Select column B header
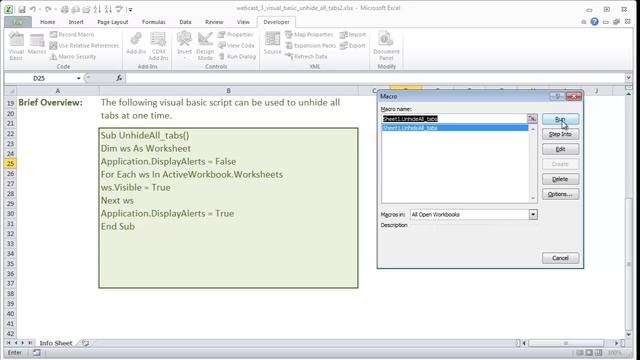This screenshot has height=360, width=640. 229,91
